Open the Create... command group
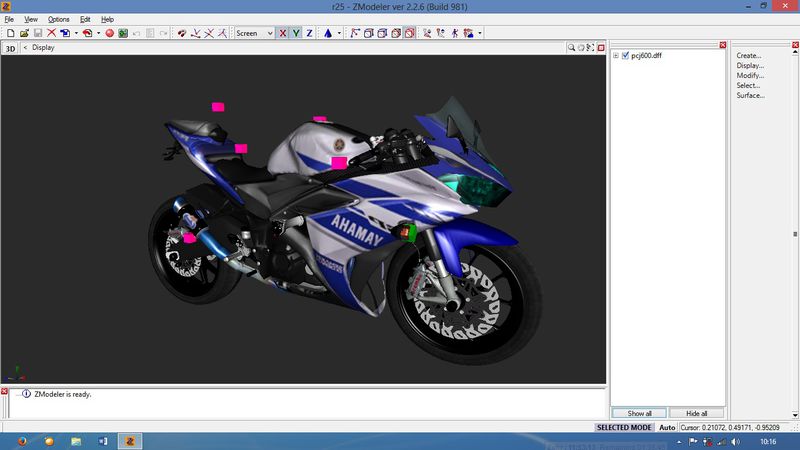Image resolution: width=800 pixels, height=450 pixels. (748, 56)
